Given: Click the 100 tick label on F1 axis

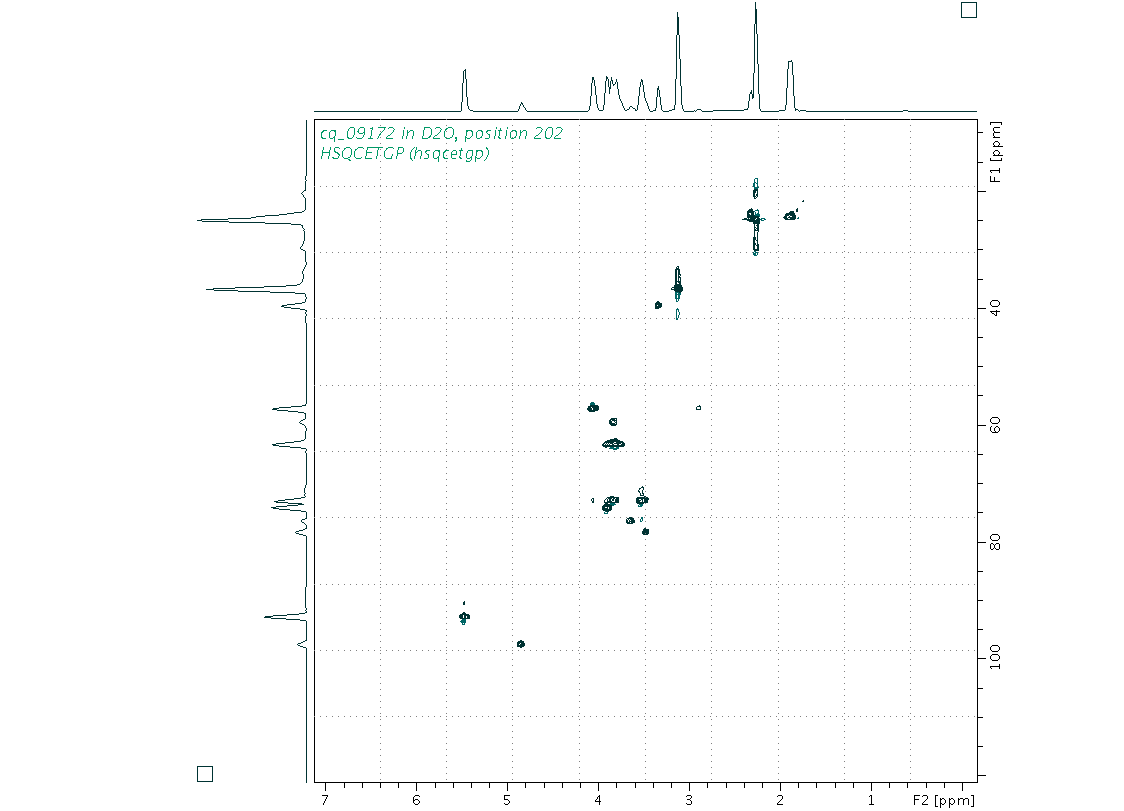Looking at the screenshot, I should click(x=995, y=657).
